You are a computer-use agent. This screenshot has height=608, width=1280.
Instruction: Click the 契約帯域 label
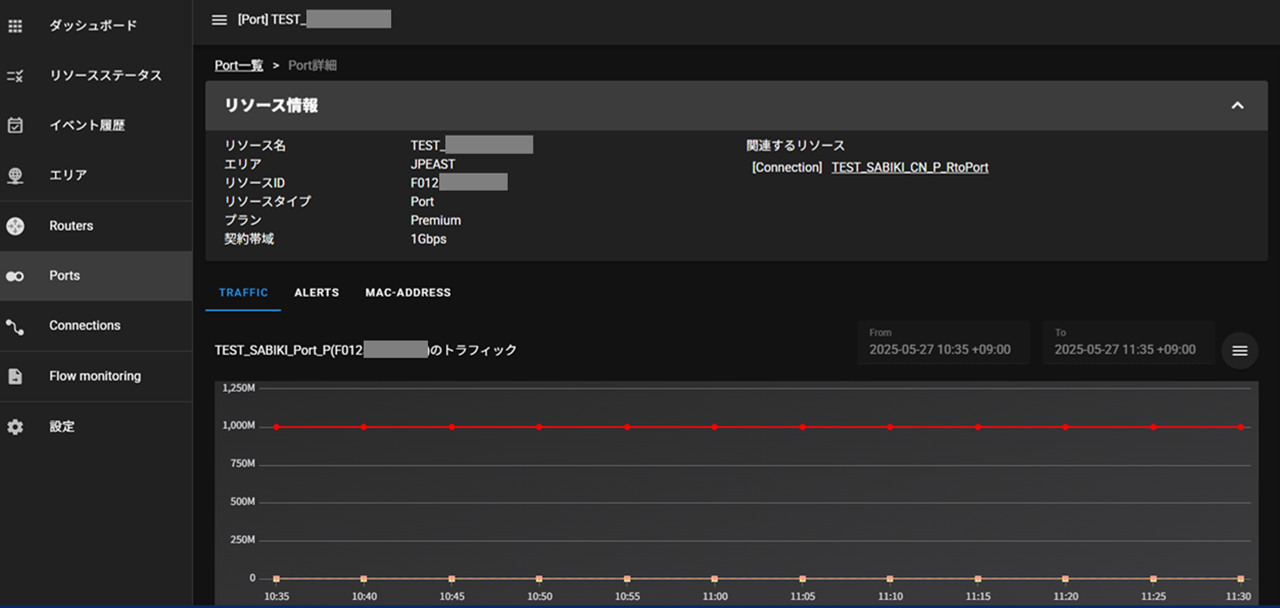coord(249,240)
